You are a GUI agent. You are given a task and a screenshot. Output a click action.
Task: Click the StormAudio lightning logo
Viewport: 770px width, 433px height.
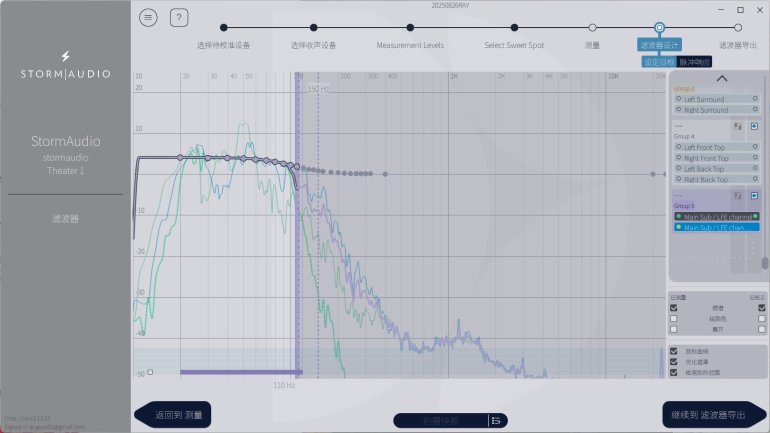(66, 57)
